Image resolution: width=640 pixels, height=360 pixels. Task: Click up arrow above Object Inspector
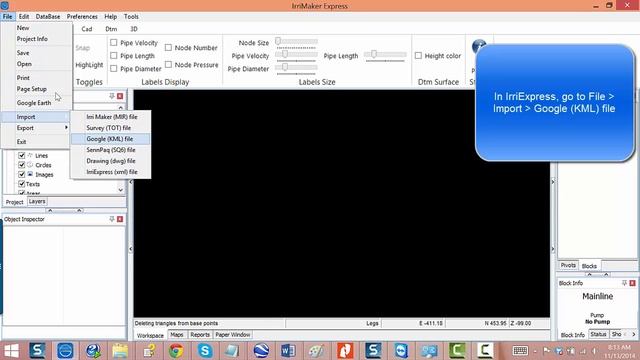[50, 211]
